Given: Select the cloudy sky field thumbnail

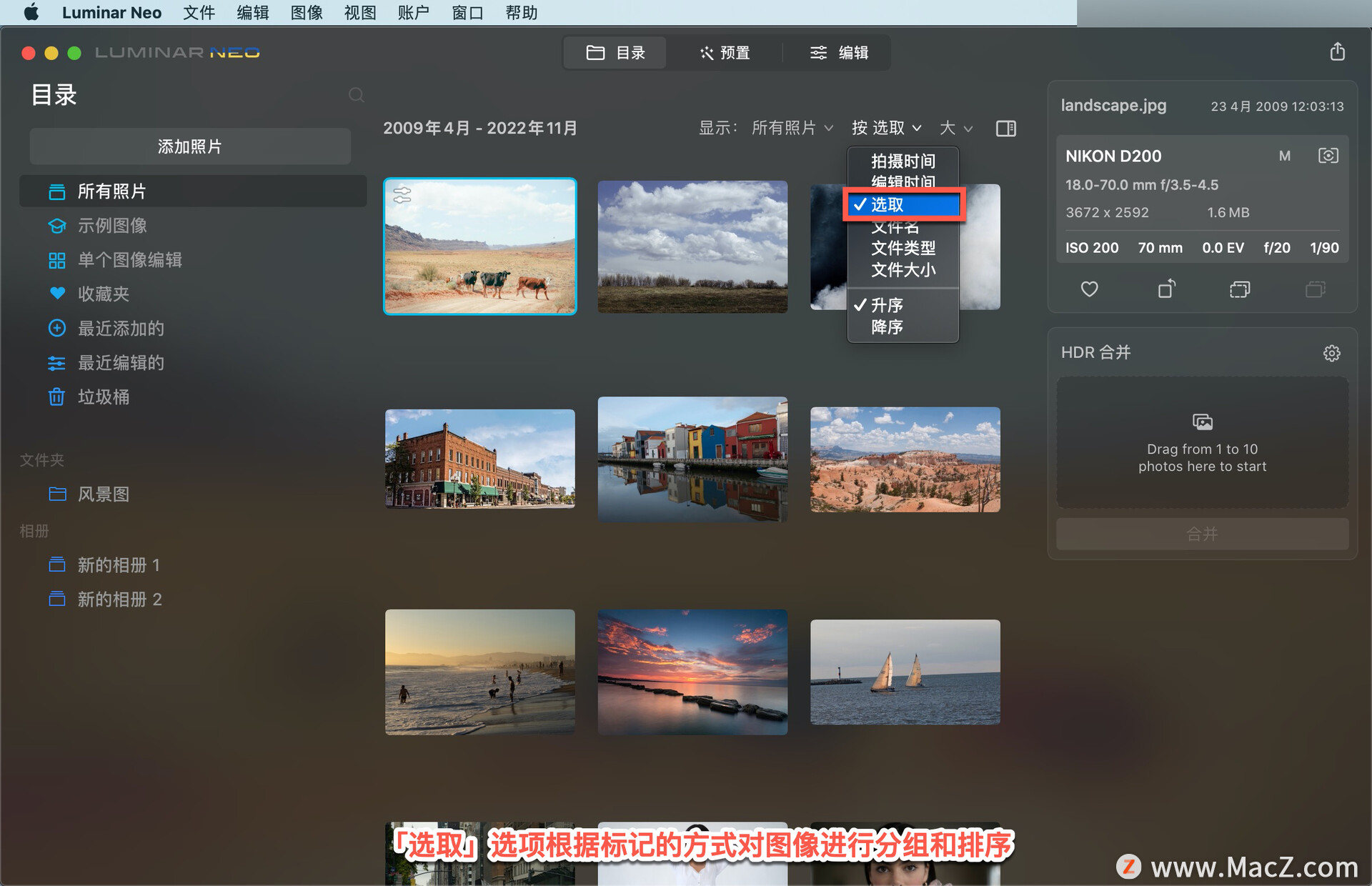Looking at the screenshot, I should pos(692,247).
